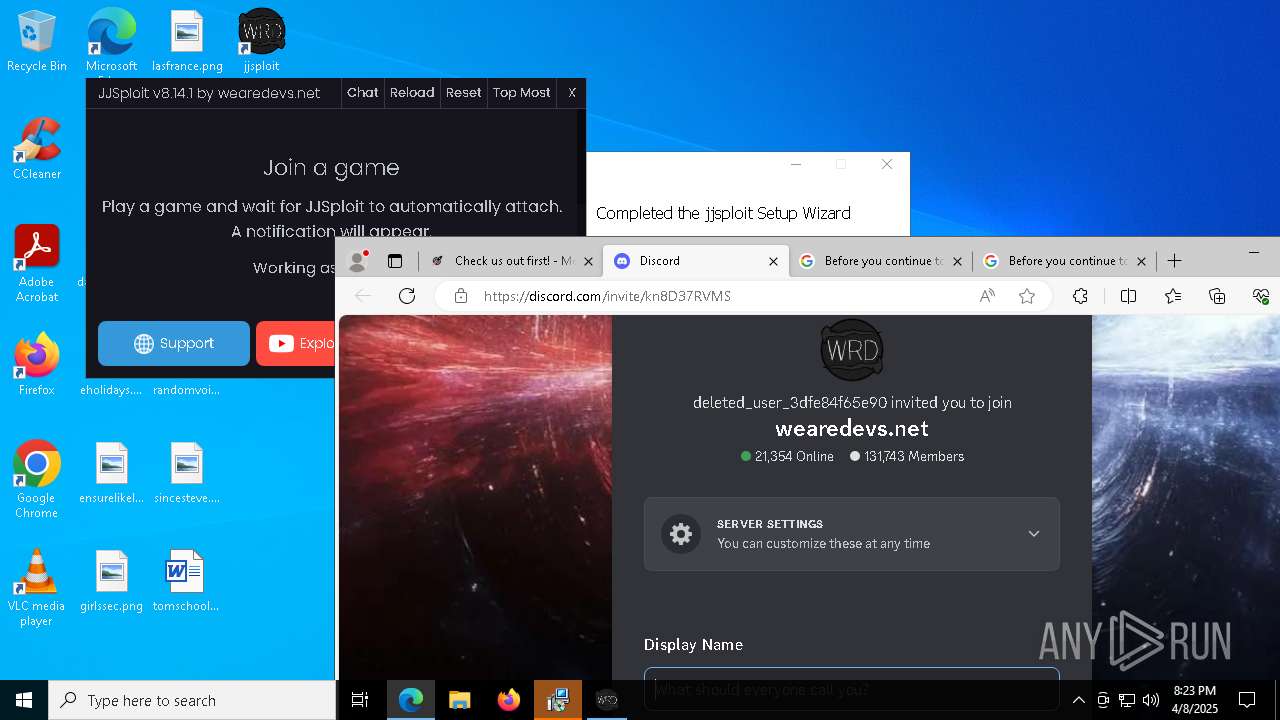Click the Discord Display Name input field
This screenshot has height=720, width=1280.
[851, 689]
